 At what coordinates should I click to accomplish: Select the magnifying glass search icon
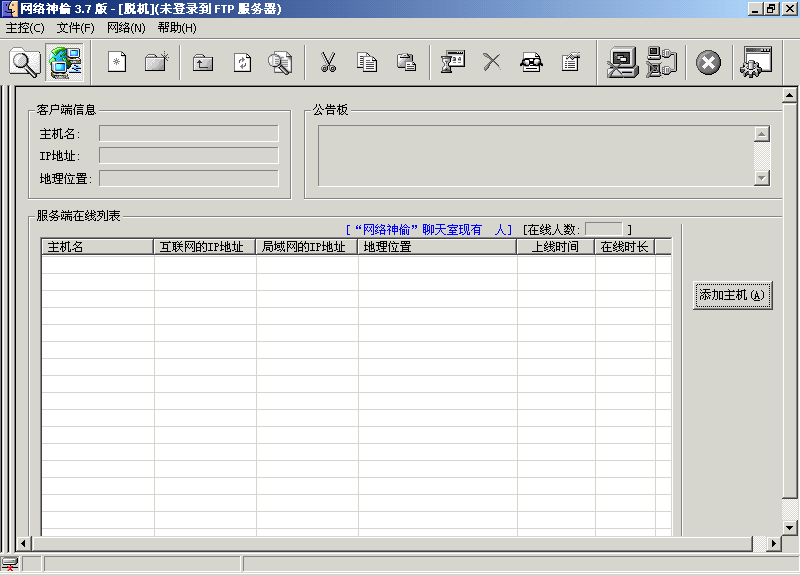25,62
